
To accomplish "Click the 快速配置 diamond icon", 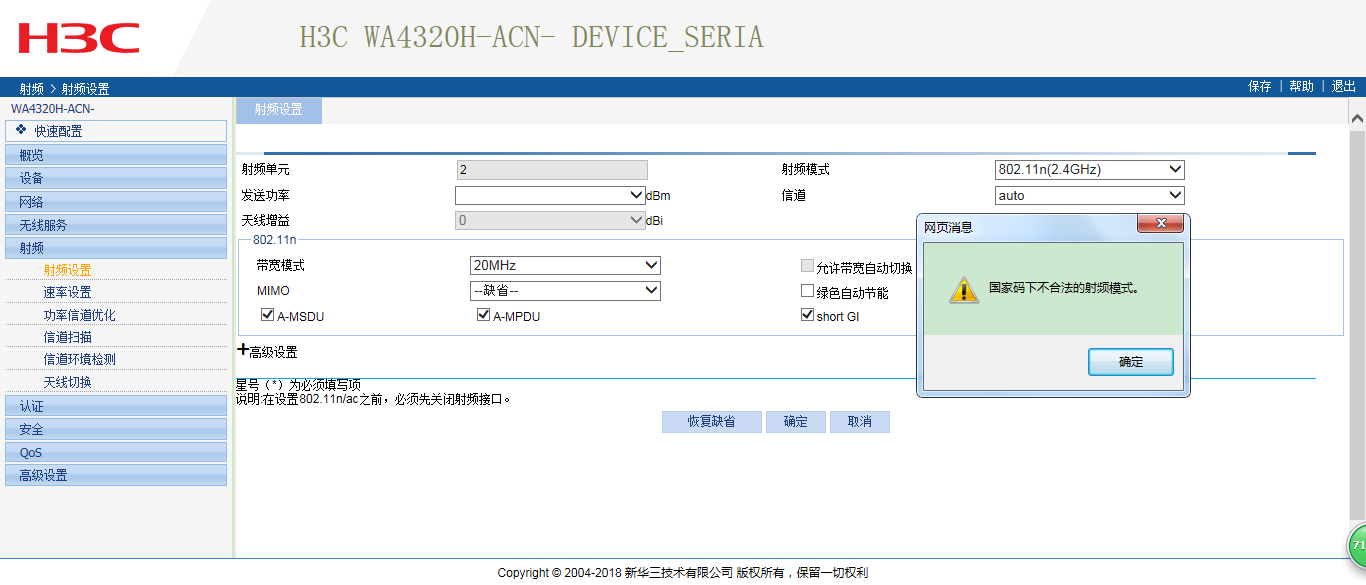I will (x=21, y=130).
